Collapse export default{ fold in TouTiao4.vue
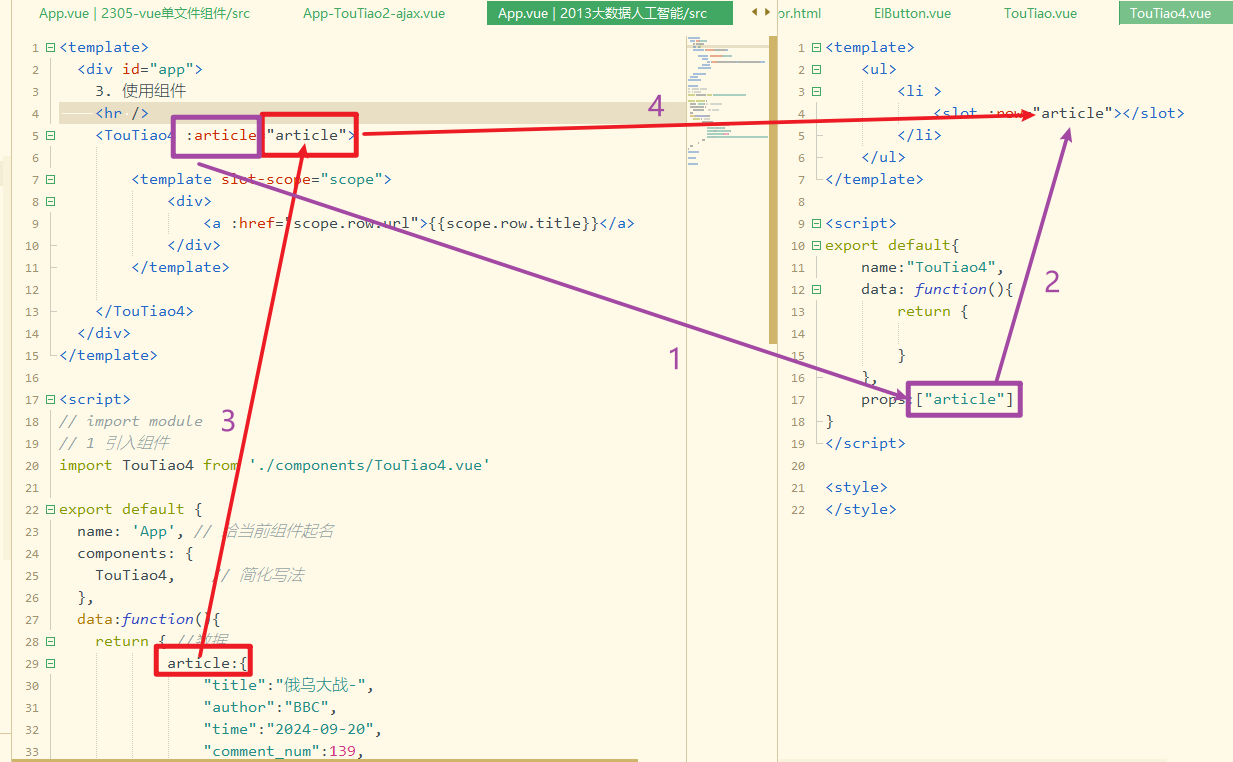1233x762 pixels. (x=816, y=246)
